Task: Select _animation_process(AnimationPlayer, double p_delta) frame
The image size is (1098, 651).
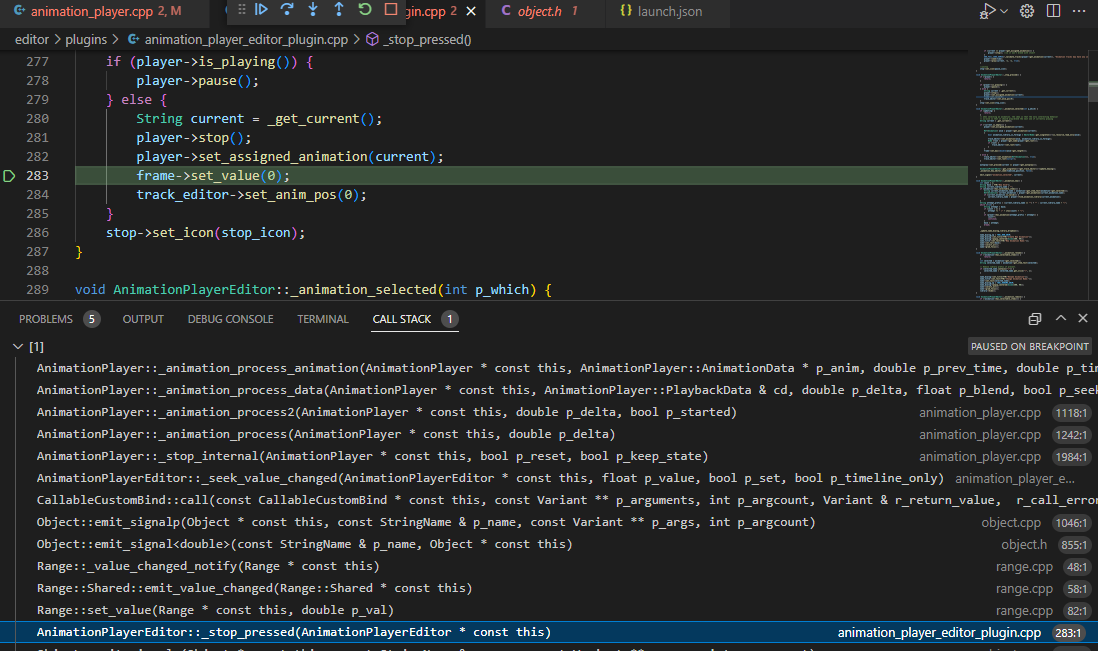Action: (549, 434)
